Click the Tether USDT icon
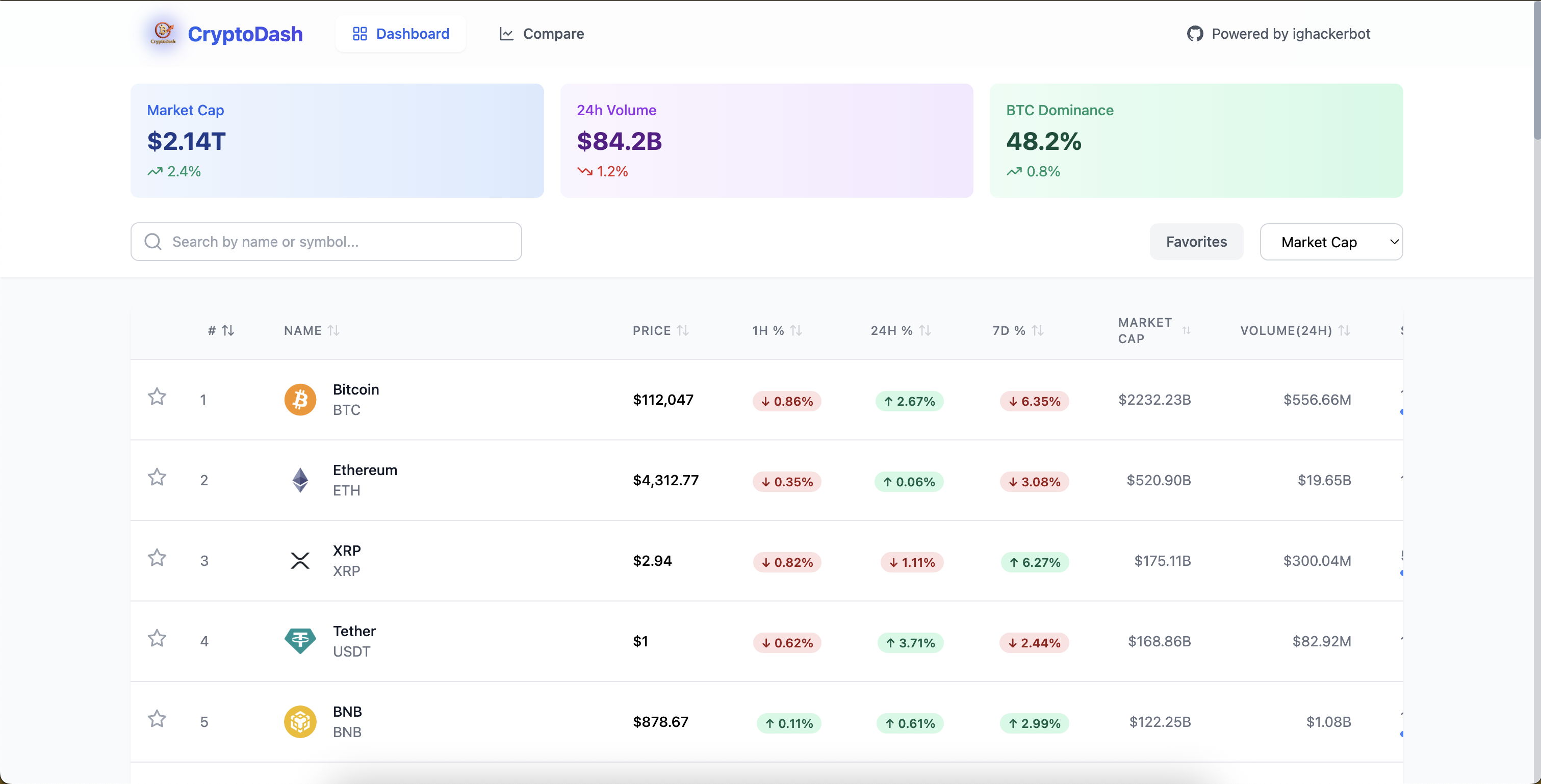Image resolution: width=1541 pixels, height=784 pixels. (x=300, y=640)
